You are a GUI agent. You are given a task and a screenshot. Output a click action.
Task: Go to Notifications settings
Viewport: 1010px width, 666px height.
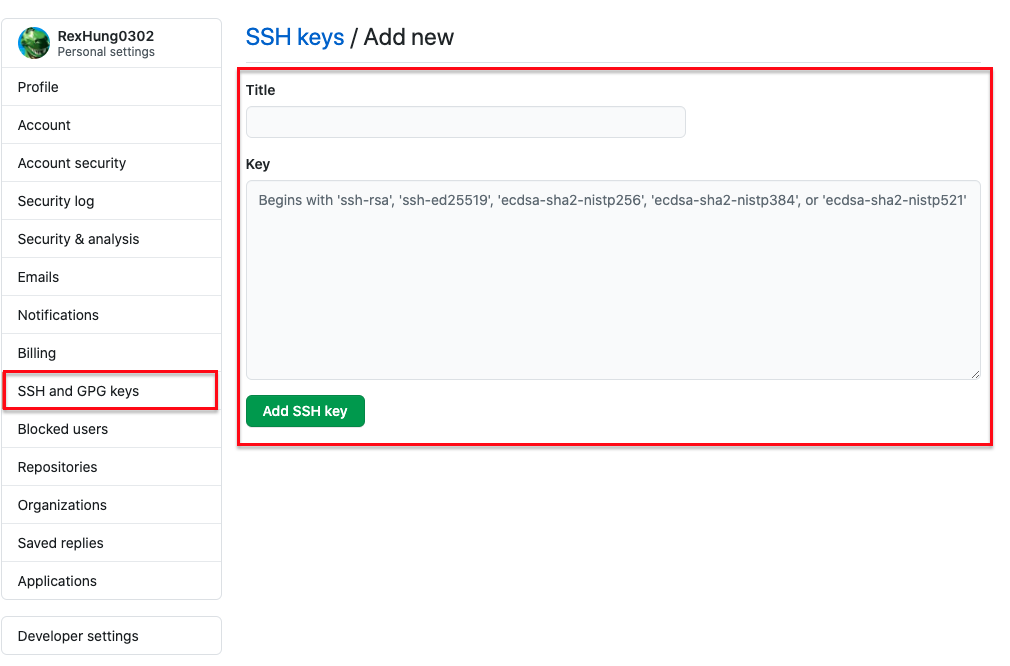pos(58,315)
